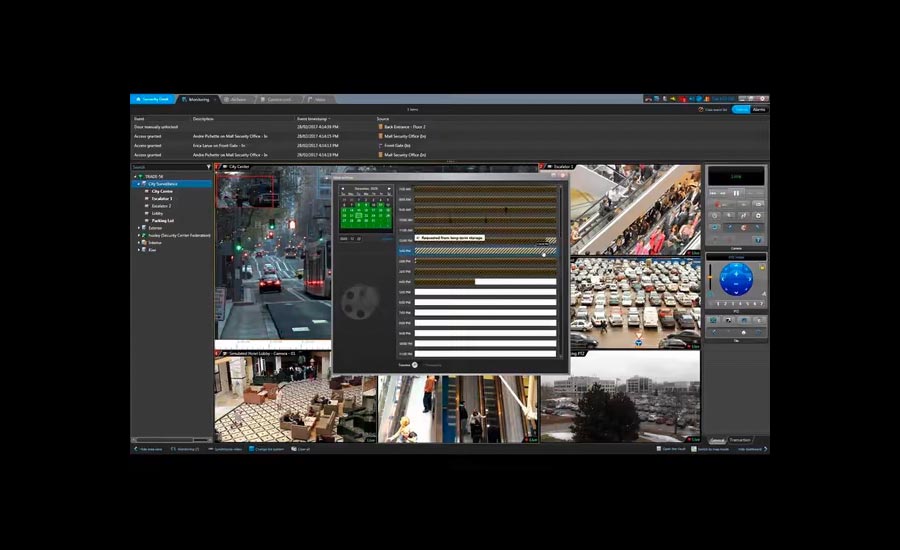The height and width of the screenshot is (550, 900).
Task: Expand the Exterior tree node
Action: [139, 227]
